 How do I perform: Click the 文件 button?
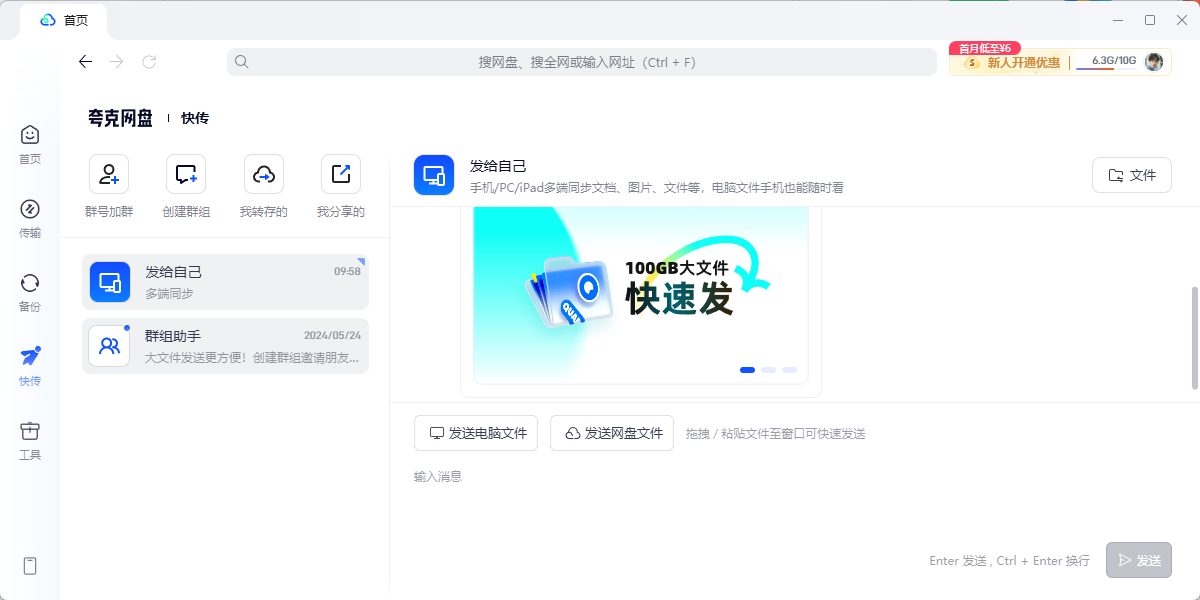click(x=1132, y=176)
